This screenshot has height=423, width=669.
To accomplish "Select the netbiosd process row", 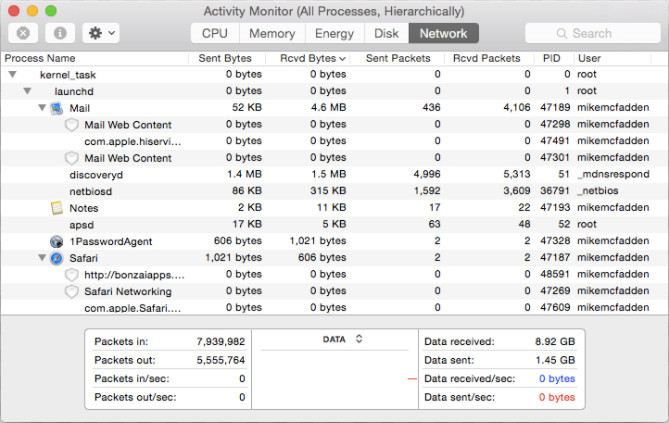I will pos(334,191).
